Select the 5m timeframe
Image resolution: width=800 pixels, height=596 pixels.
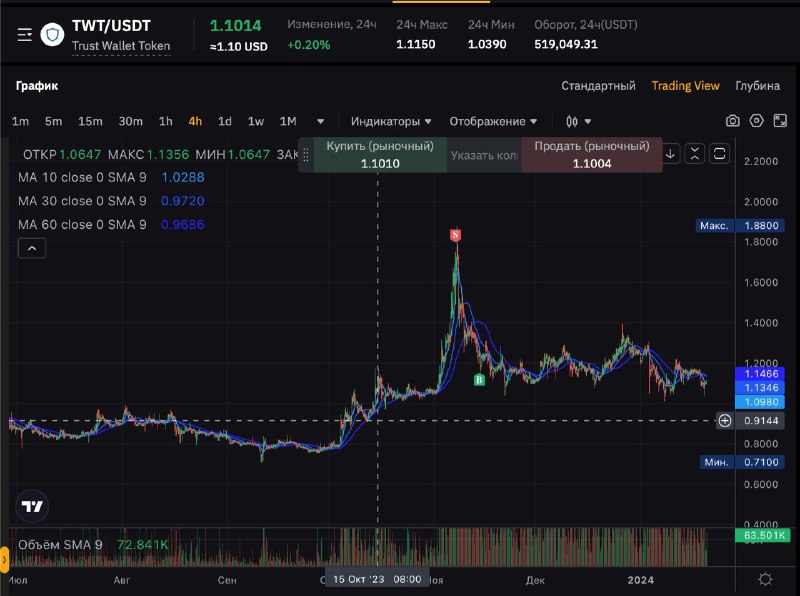[54, 121]
